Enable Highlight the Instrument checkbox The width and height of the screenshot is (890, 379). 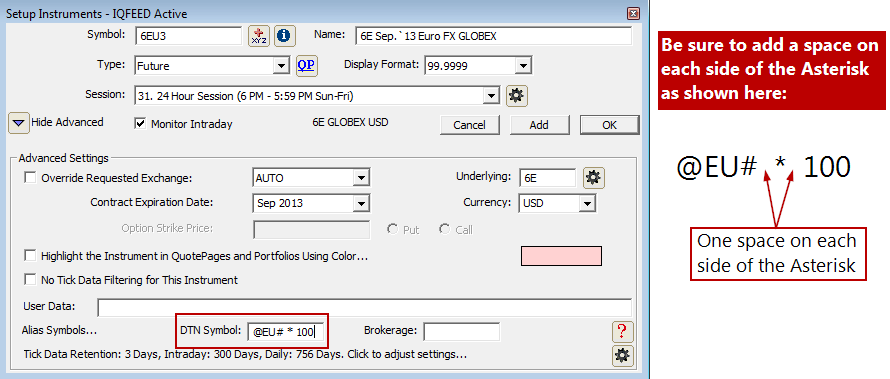[30, 256]
